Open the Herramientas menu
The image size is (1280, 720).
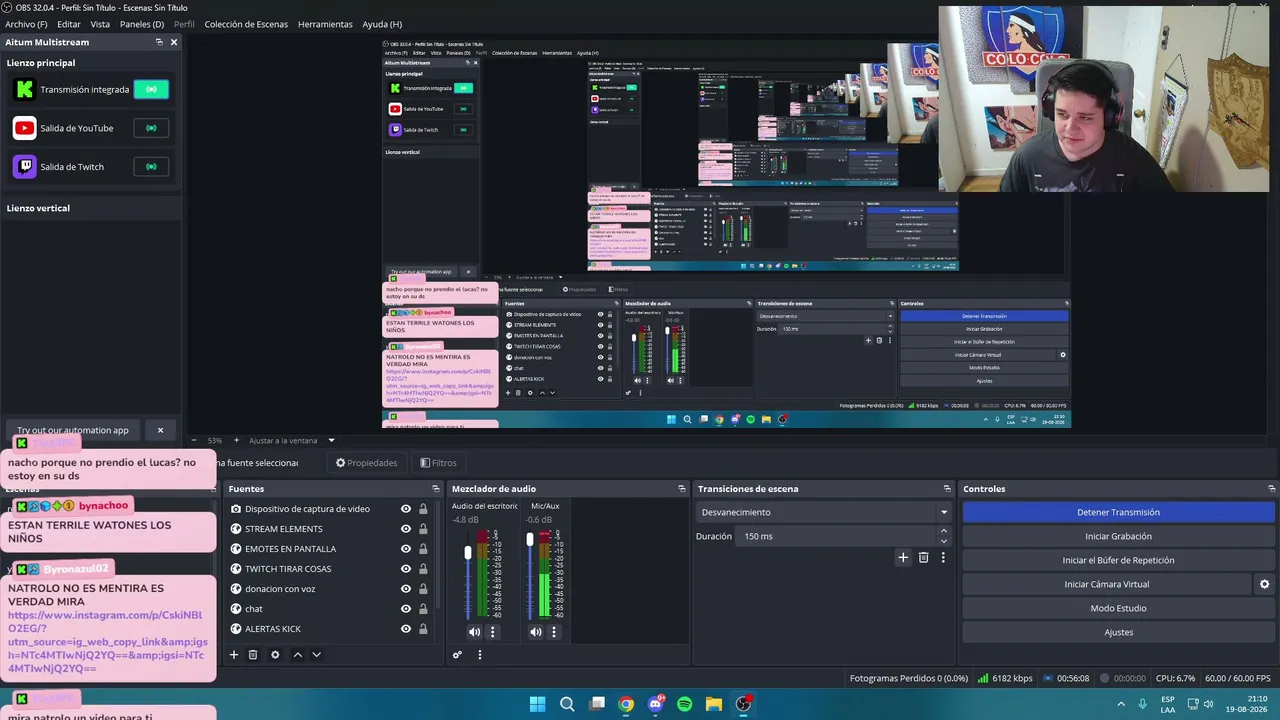point(325,24)
